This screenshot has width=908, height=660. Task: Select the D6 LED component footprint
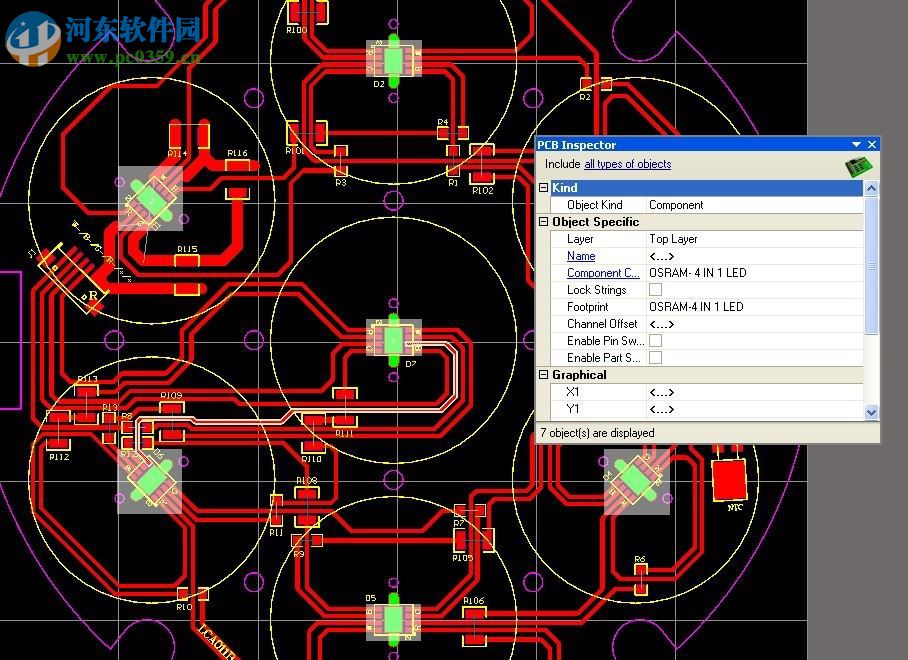click(150, 481)
